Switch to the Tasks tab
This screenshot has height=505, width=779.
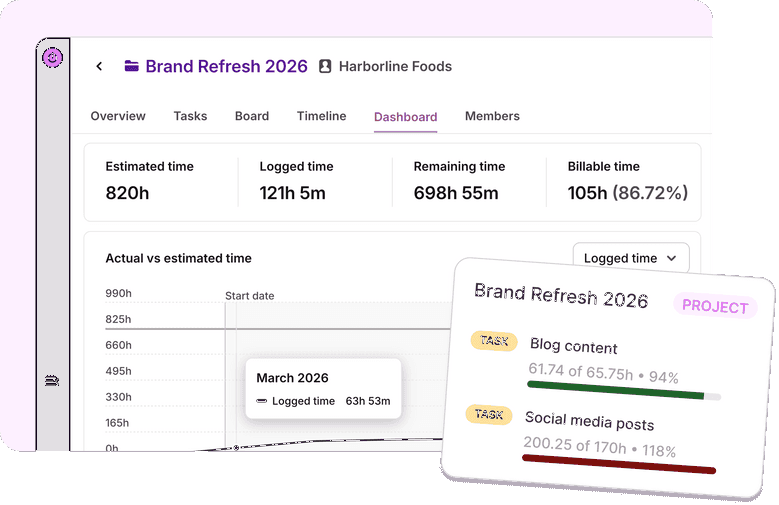click(x=190, y=116)
